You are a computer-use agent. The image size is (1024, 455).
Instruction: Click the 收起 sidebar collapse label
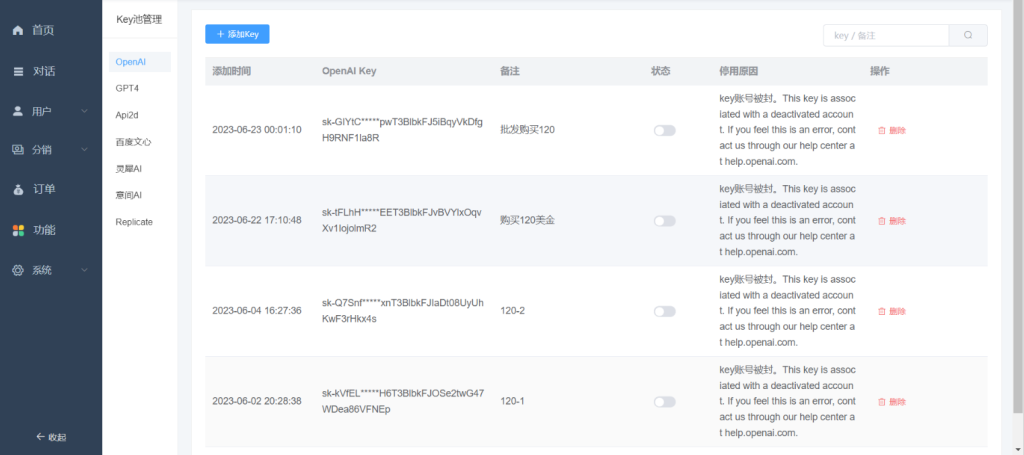point(57,437)
